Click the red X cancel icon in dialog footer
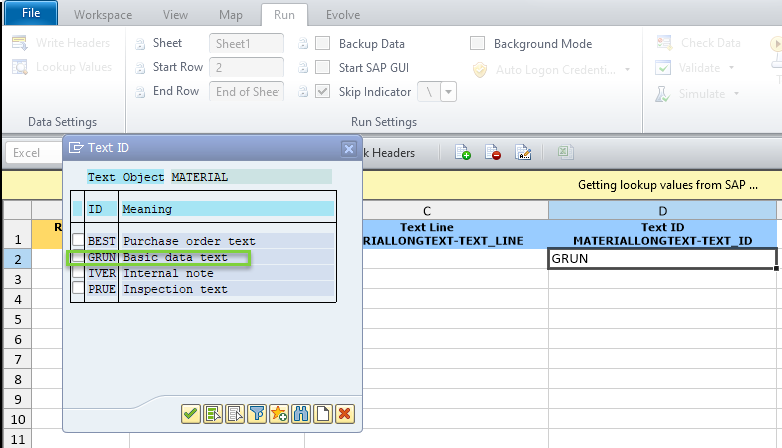Screen dimensions: 782x448 [344, 413]
